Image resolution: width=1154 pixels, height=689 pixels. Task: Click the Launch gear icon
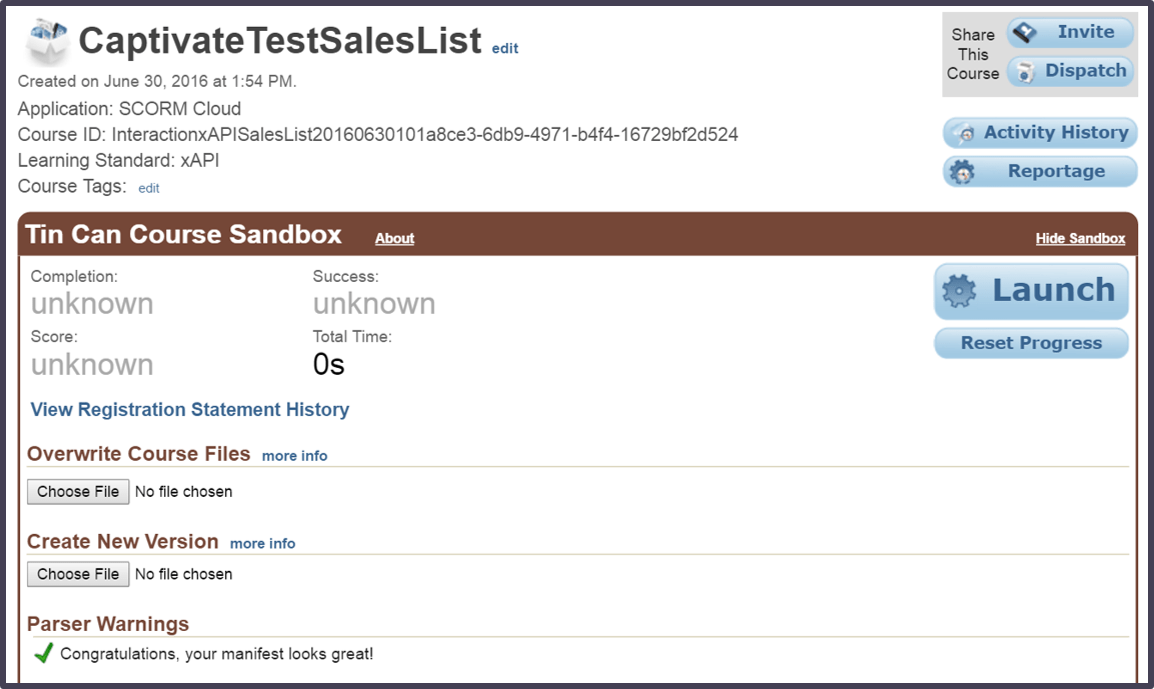pyautogui.click(x=958, y=291)
